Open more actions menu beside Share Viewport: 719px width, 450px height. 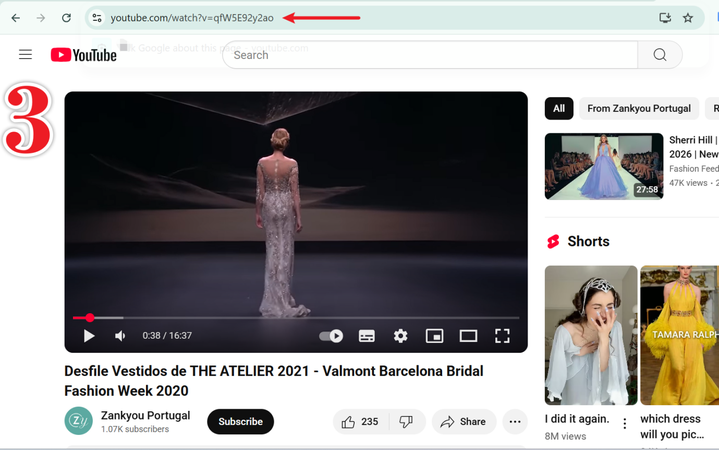coord(515,422)
